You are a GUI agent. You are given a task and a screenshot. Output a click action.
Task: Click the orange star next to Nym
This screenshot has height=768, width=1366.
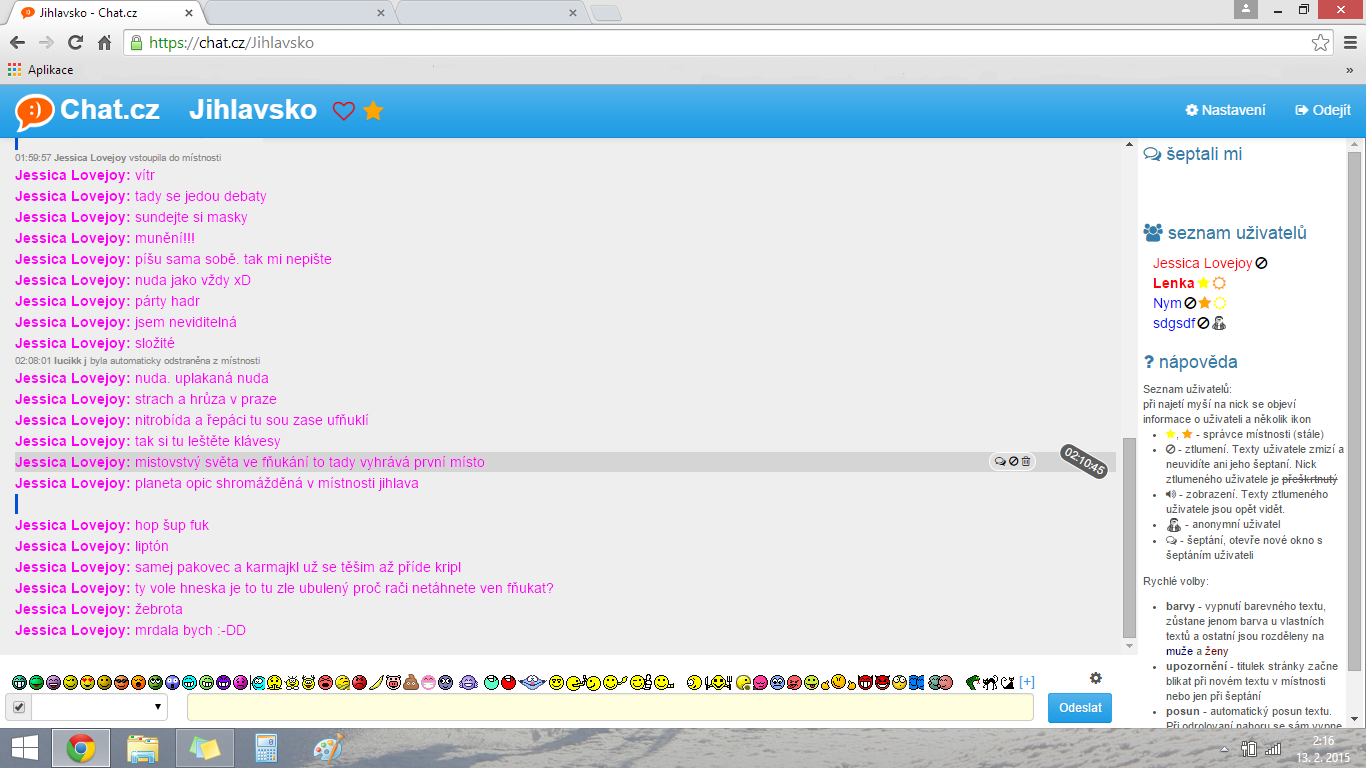pos(1205,303)
